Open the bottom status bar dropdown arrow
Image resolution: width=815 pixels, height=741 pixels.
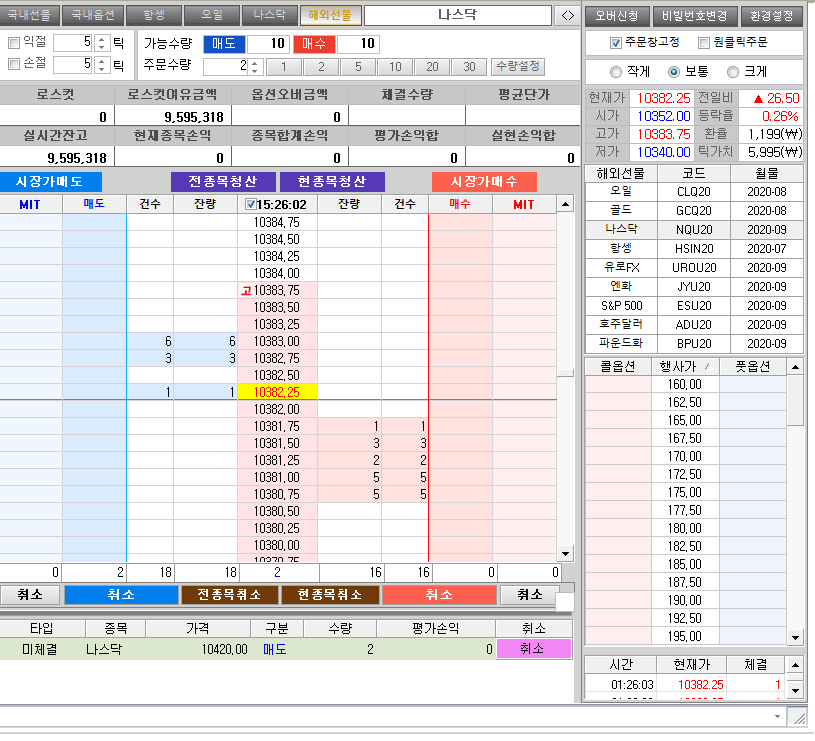point(777,717)
